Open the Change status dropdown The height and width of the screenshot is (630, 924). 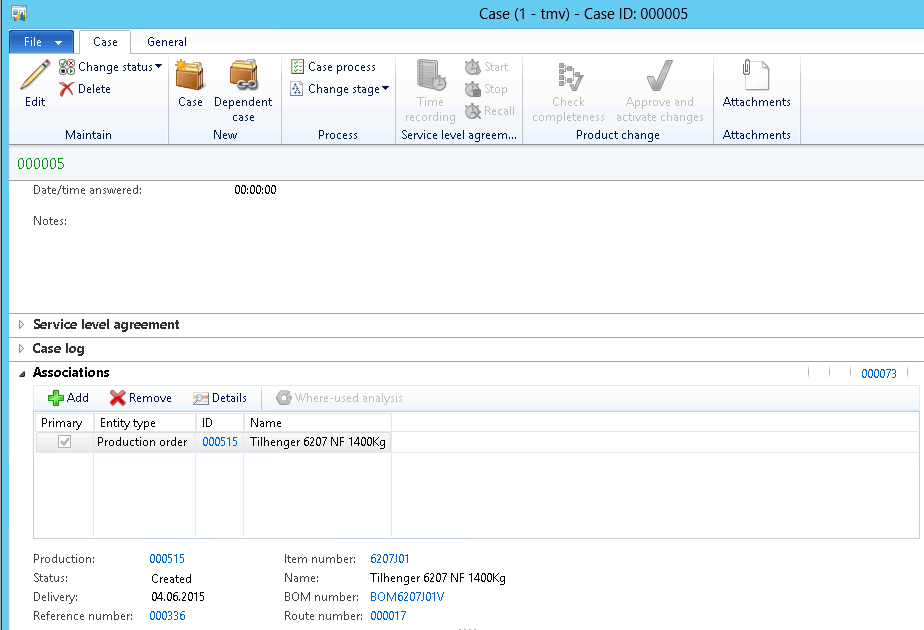pos(111,67)
